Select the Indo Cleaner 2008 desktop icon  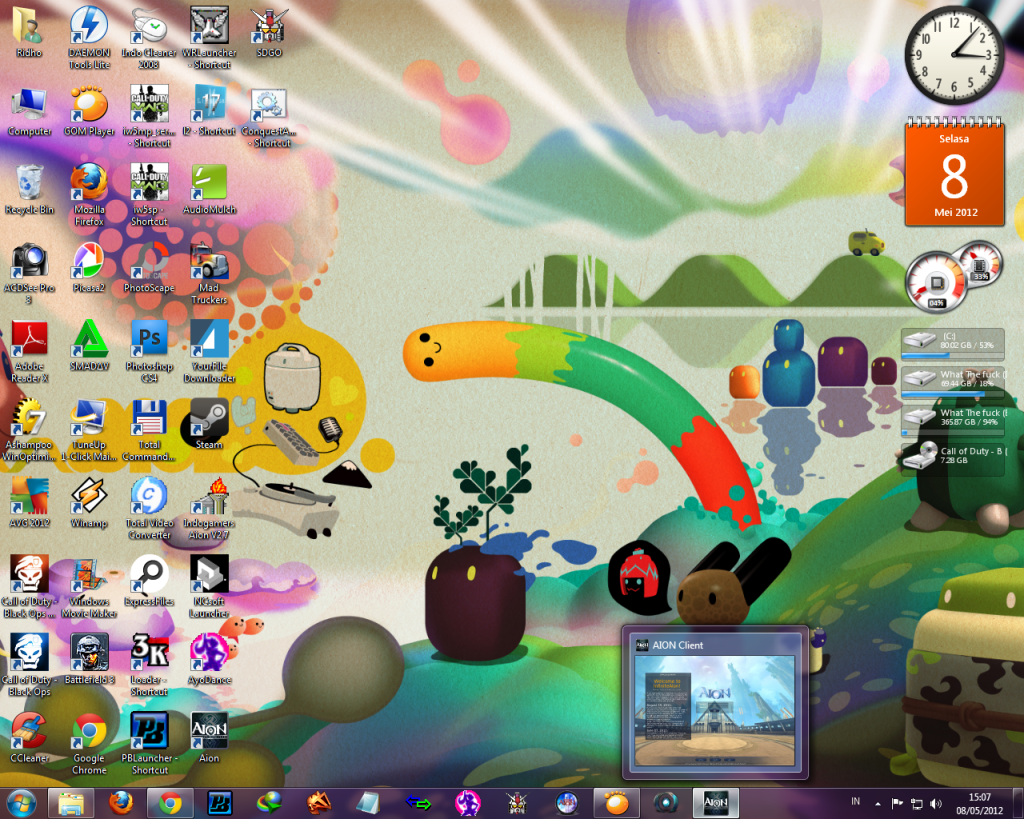click(x=149, y=37)
